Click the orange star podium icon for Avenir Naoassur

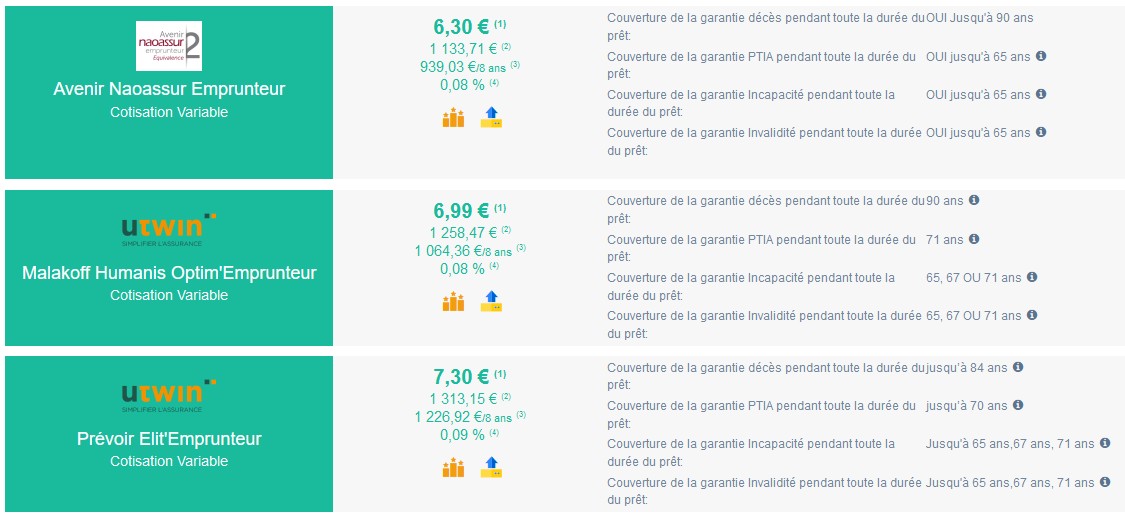tap(453, 118)
